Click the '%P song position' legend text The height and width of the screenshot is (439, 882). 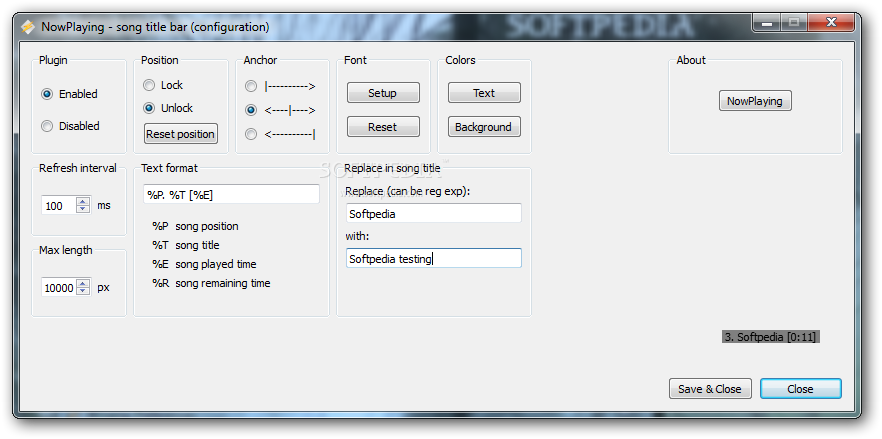[195, 226]
